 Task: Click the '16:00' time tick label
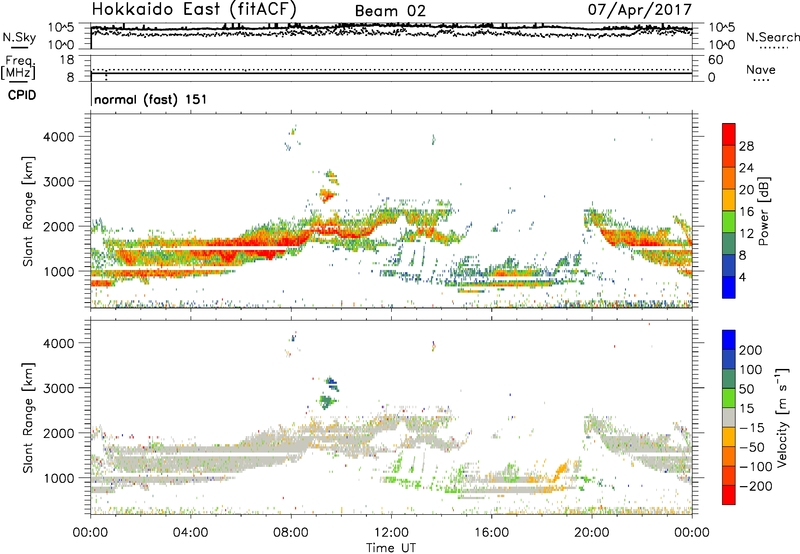[x=491, y=533]
